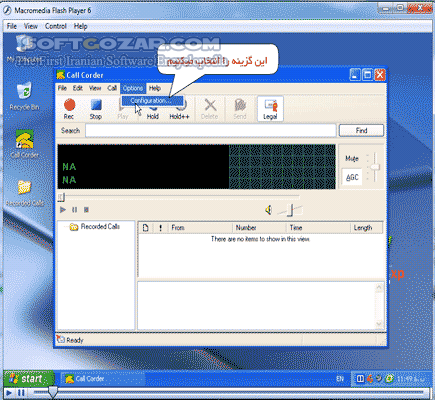This screenshot has height=400, width=435.
Task: Click the playback position slider thumb
Action: (61, 197)
